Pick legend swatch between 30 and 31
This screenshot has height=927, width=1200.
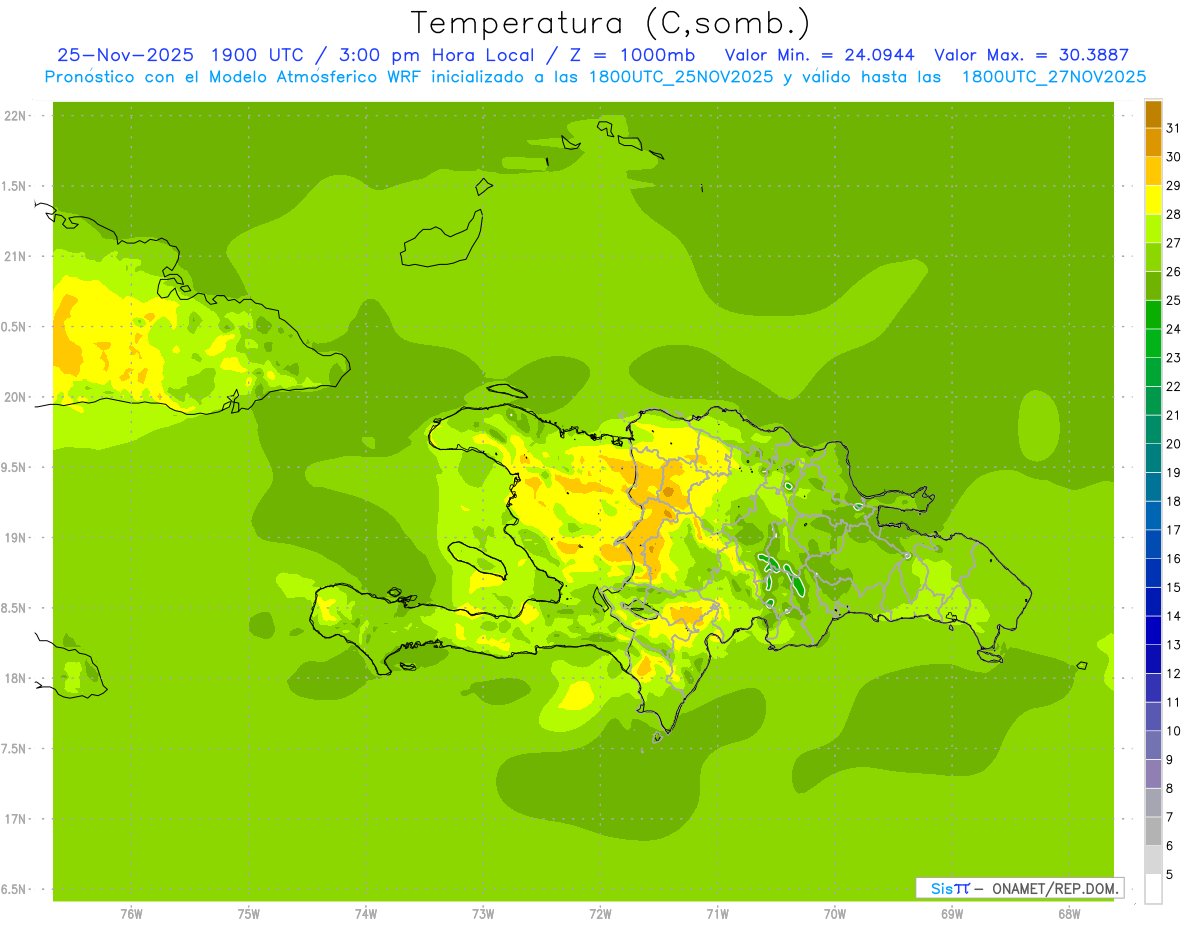(1153, 142)
